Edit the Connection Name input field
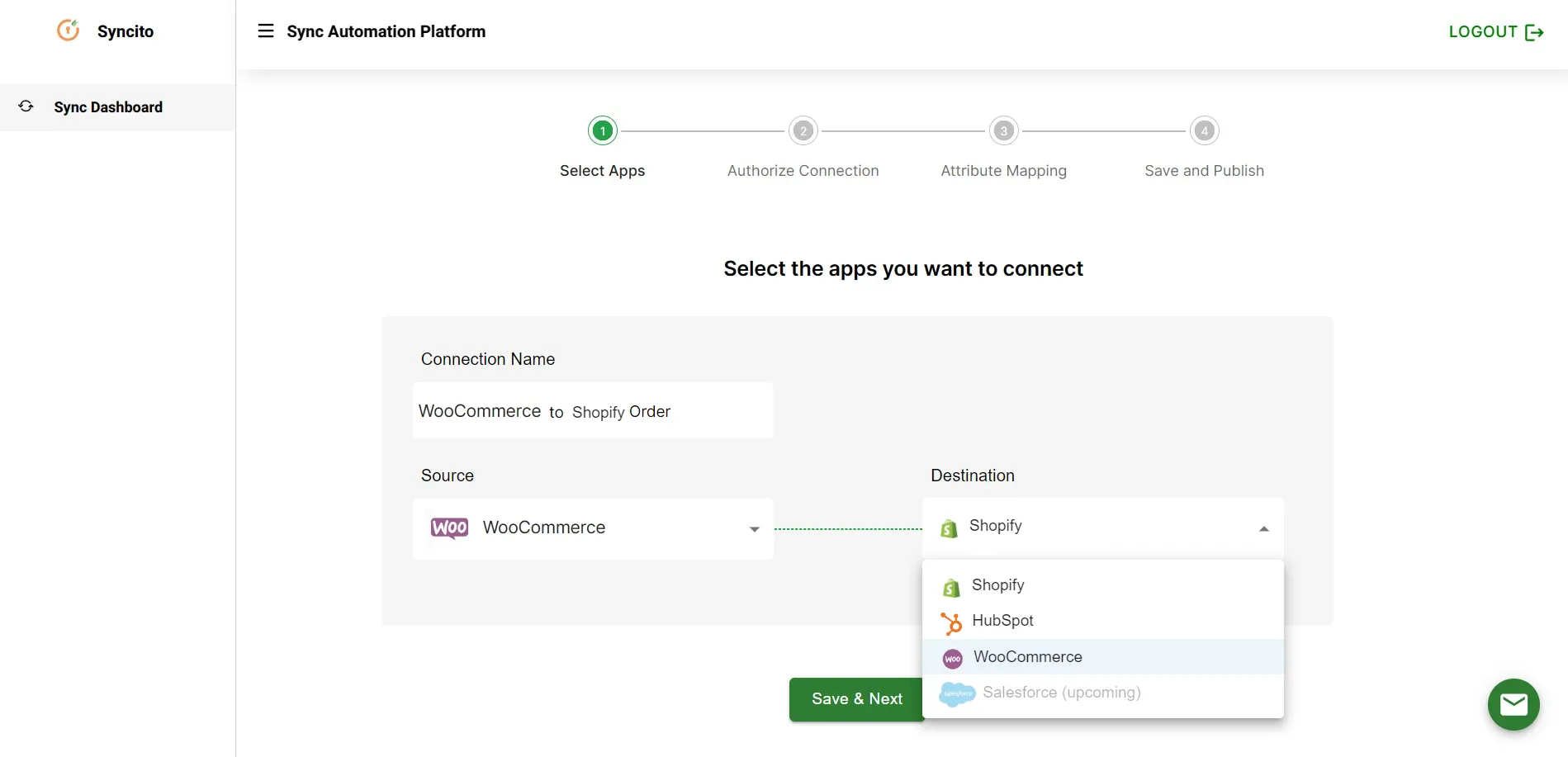 click(x=592, y=410)
